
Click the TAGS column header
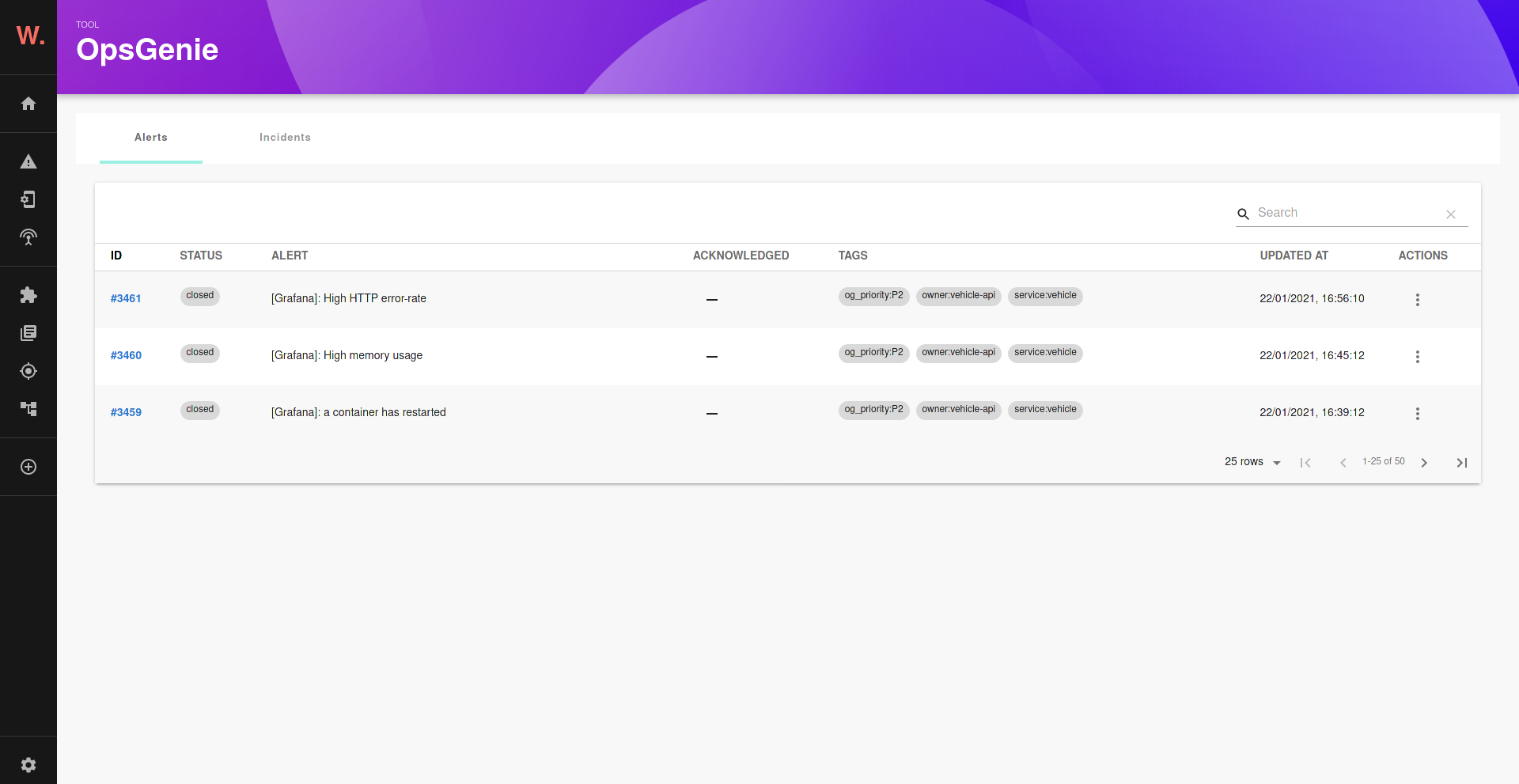(x=853, y=256)
